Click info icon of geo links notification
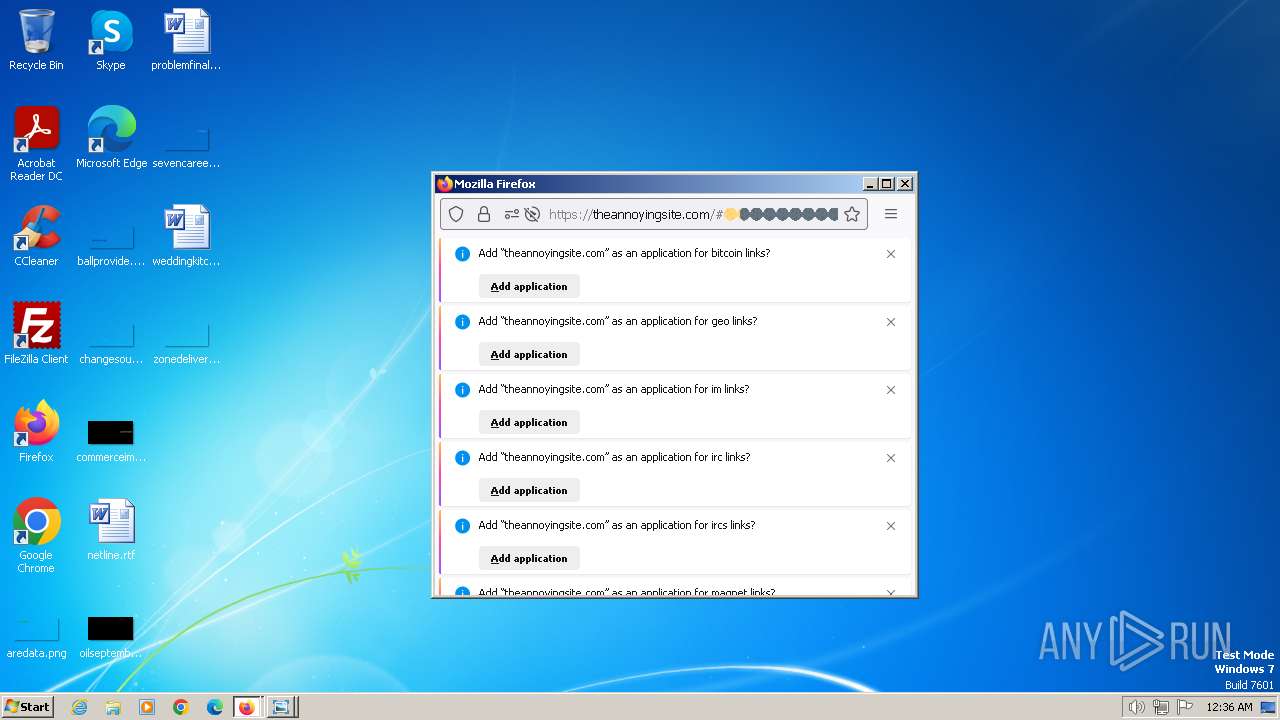This screenshot has width=1280, height=720. 462,322
